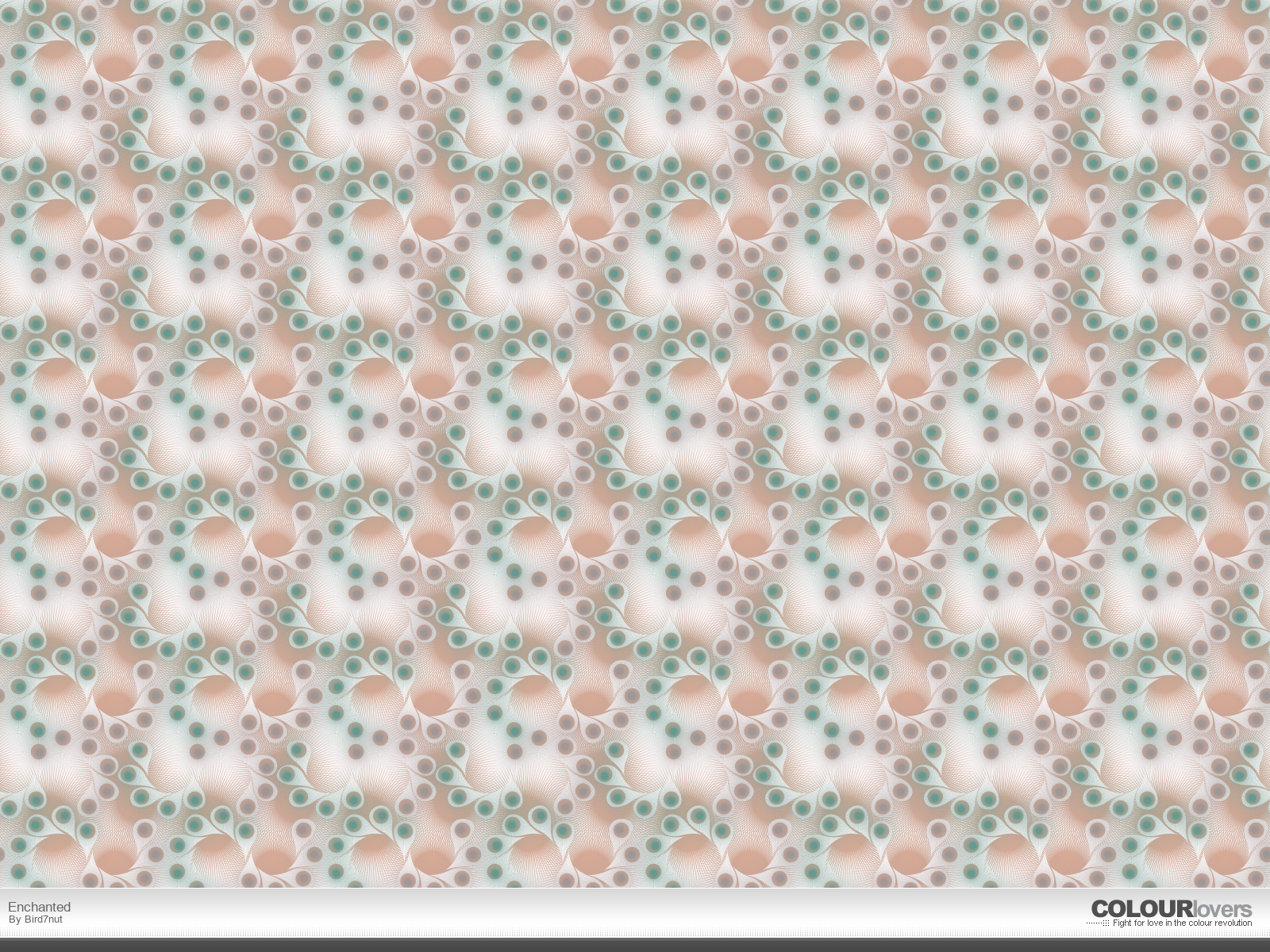Image resolution: width=1270 pixels, height=952 pixels.
Task: Click the 'Enchanted' pattern title
Action: (x=39, y=907)
